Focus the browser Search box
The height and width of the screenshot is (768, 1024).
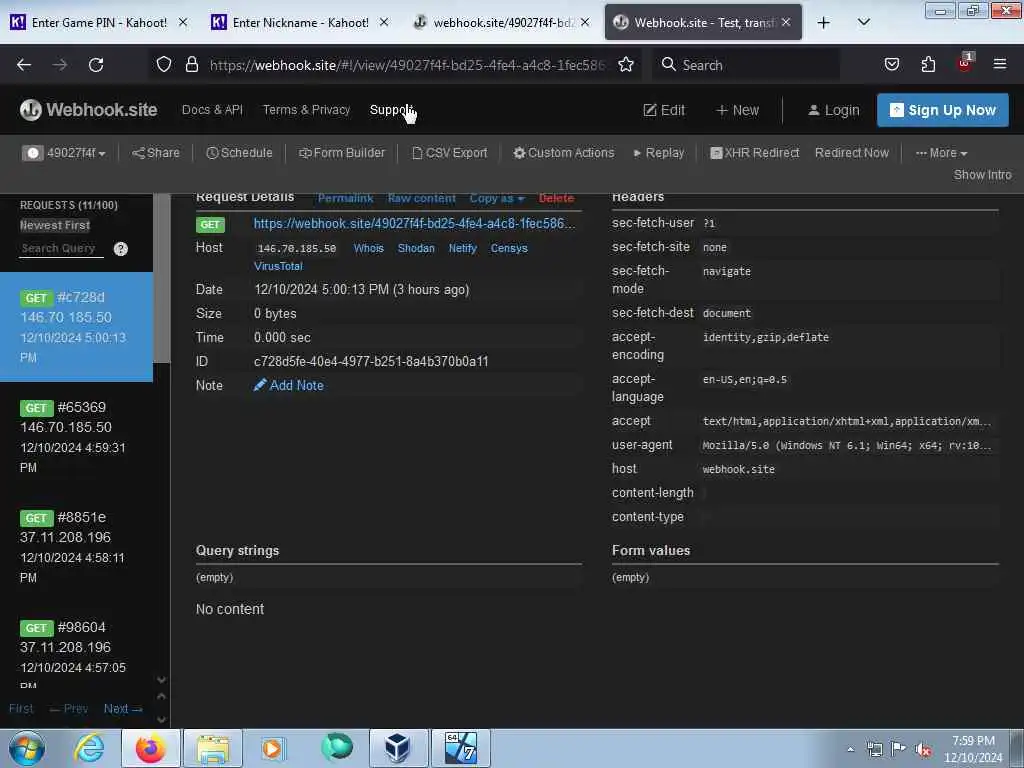coord(746,65)
